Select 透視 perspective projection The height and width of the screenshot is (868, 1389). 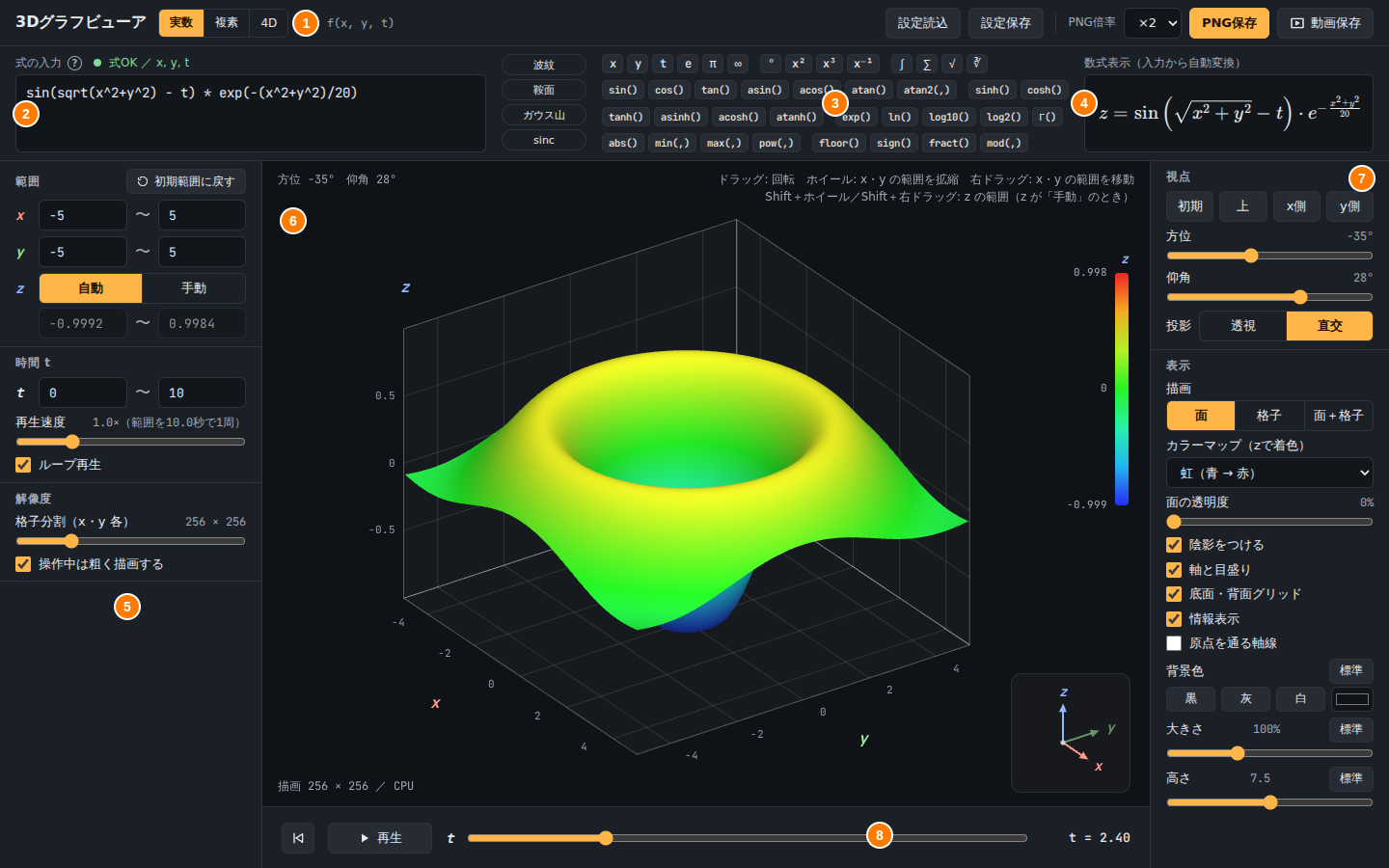[x=1243, y=326]
